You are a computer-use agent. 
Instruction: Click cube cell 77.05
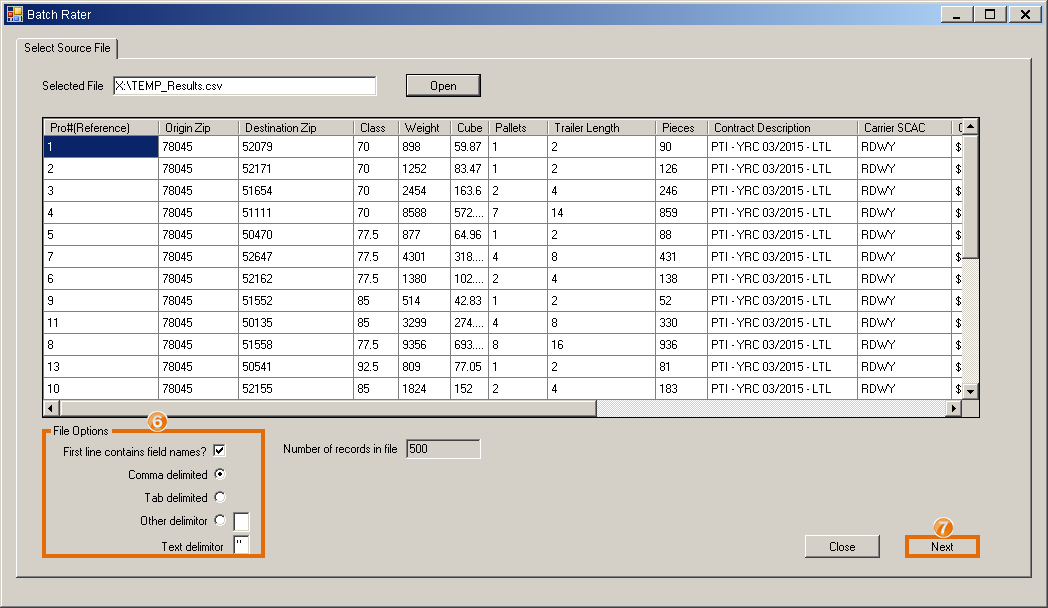click(470, 367)
